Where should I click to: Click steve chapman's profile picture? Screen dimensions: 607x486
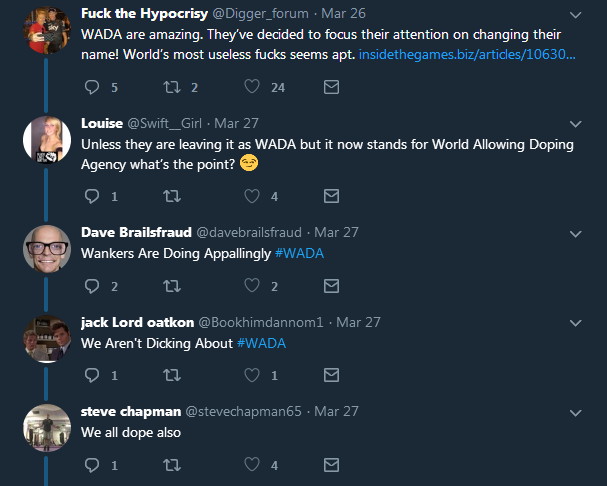pyautogui.click(x=47, y=427)
